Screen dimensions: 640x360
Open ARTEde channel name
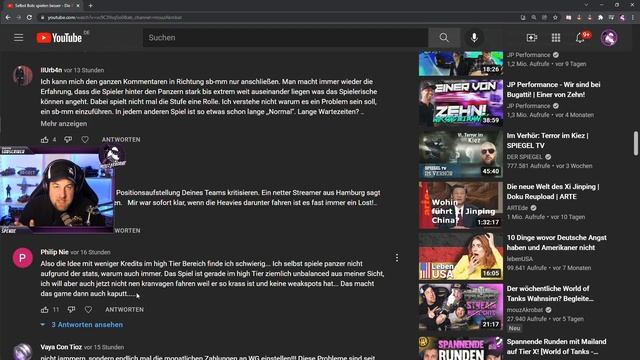point(517,208)
